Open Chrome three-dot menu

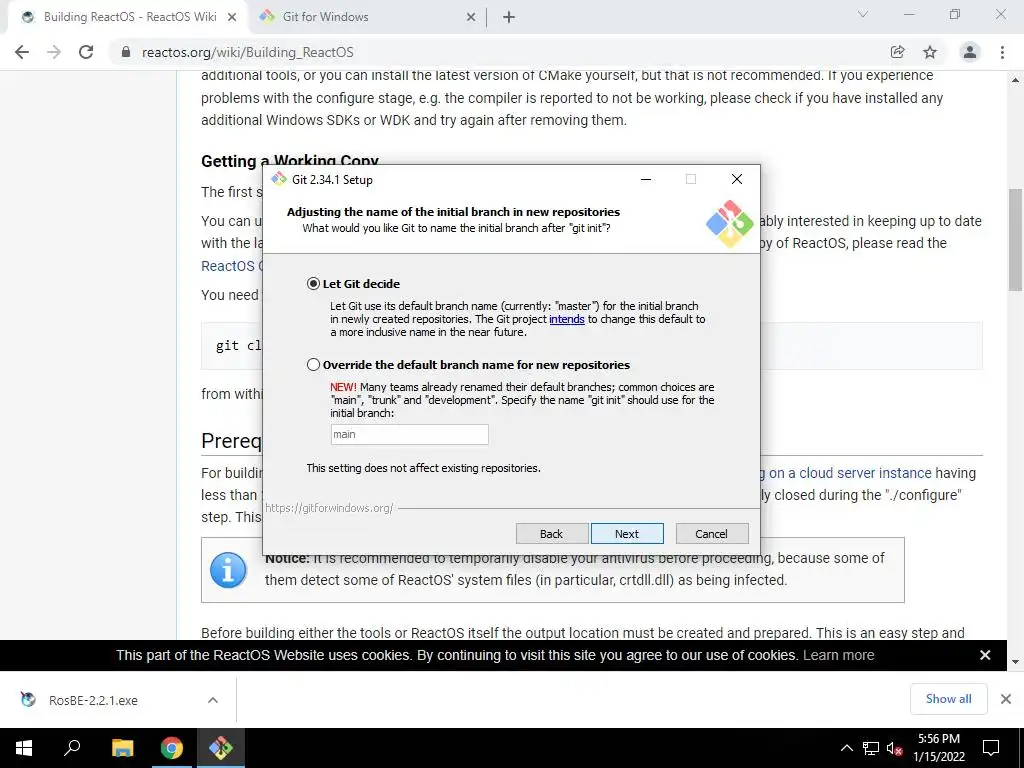click(1002, 52)
